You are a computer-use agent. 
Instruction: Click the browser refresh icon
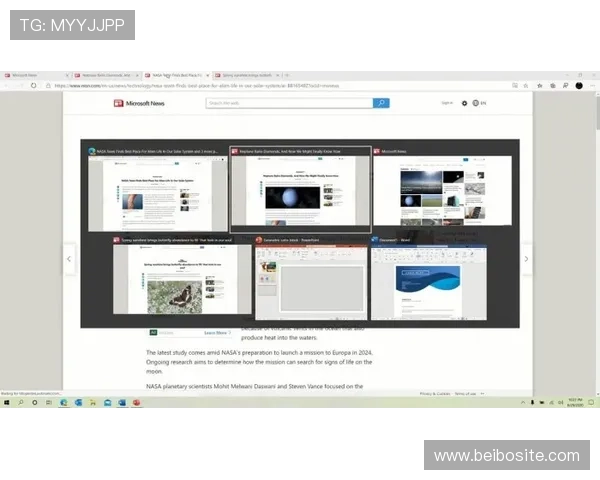33,85
